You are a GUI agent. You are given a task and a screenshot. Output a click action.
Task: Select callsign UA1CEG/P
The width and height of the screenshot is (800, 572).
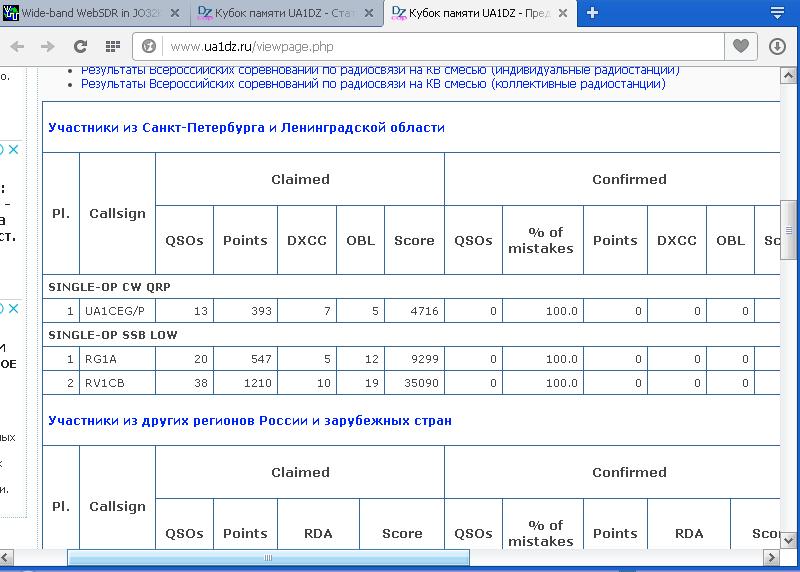[x=115, y=311]
